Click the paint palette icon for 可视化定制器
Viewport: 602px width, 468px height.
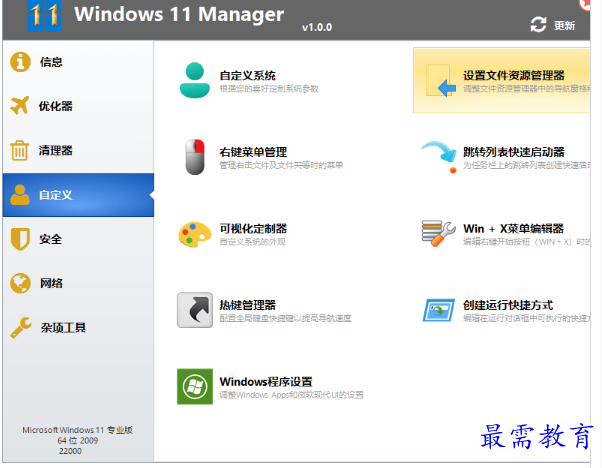point(195,234)
